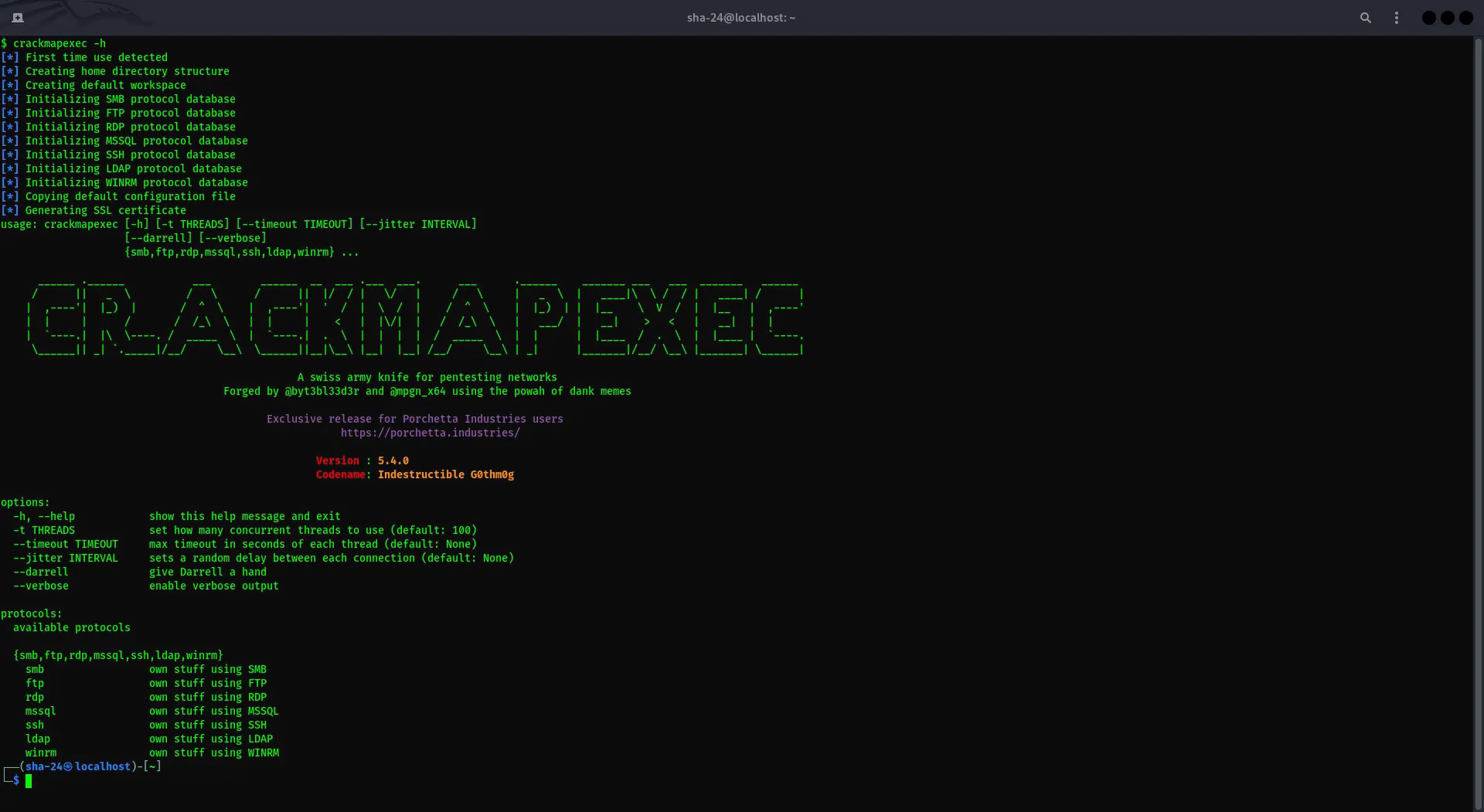Image resolution: width=1484 pixels, height=812 pixels.
Task: Click the 'enable verbose output' description
Action: point(213,586)
